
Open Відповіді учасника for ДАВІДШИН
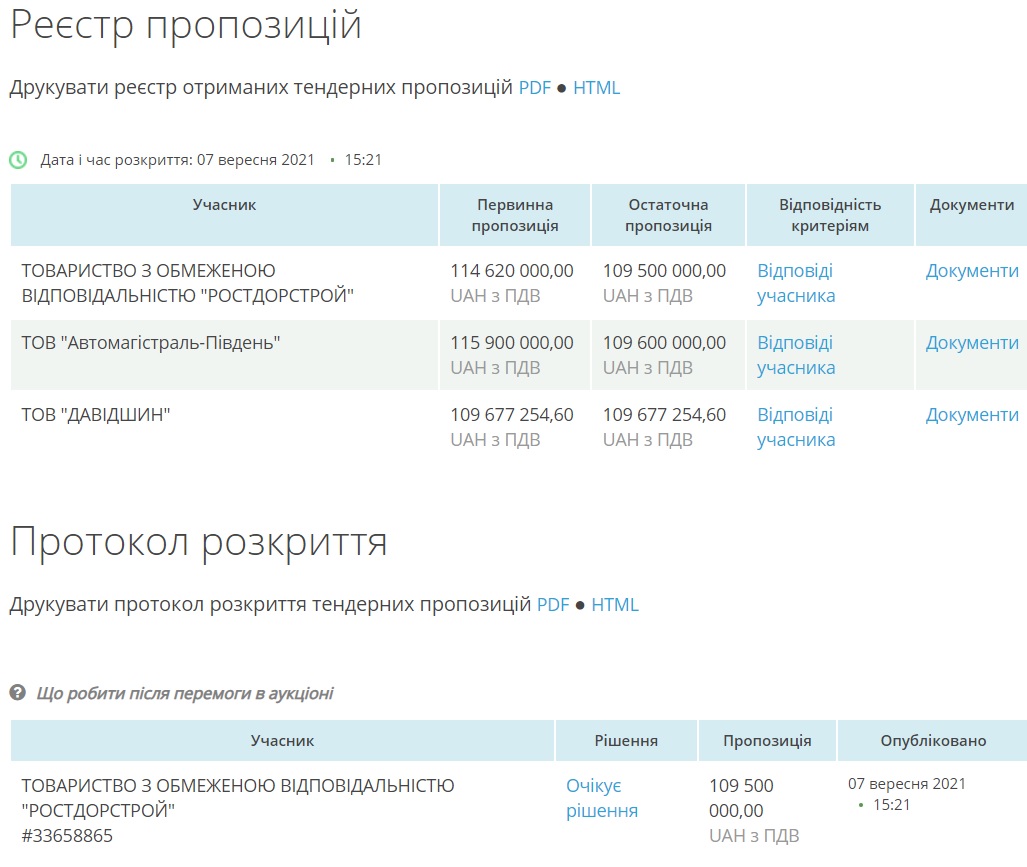pyautogui.click(x=796, y=427)
